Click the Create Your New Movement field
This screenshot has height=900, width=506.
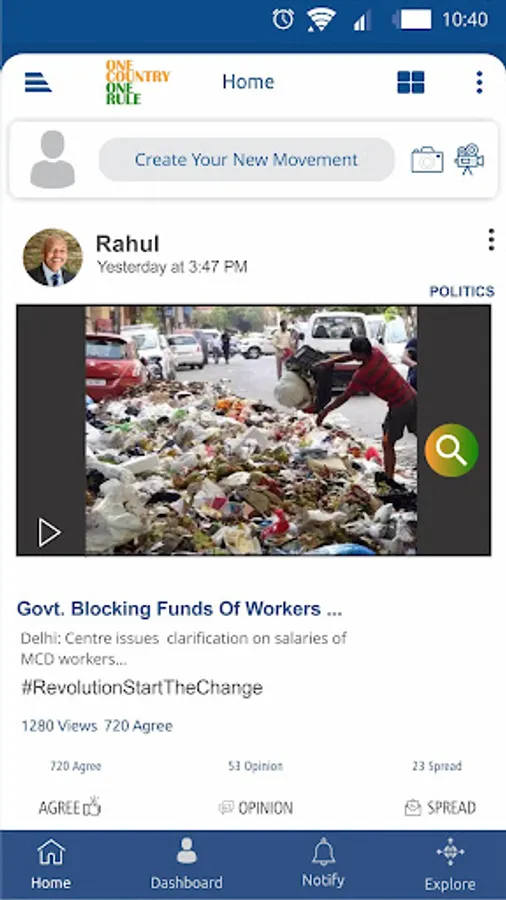[x=247, y=160]
